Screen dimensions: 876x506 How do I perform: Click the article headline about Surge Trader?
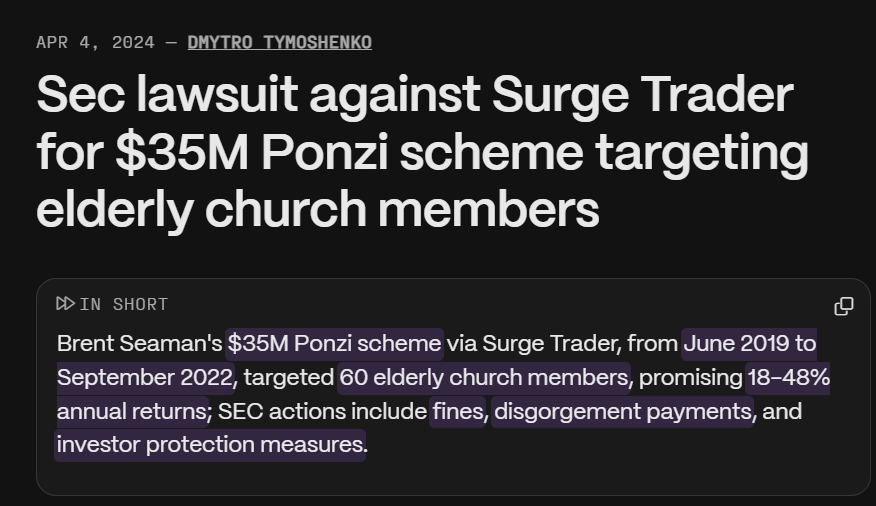(422, 151)
